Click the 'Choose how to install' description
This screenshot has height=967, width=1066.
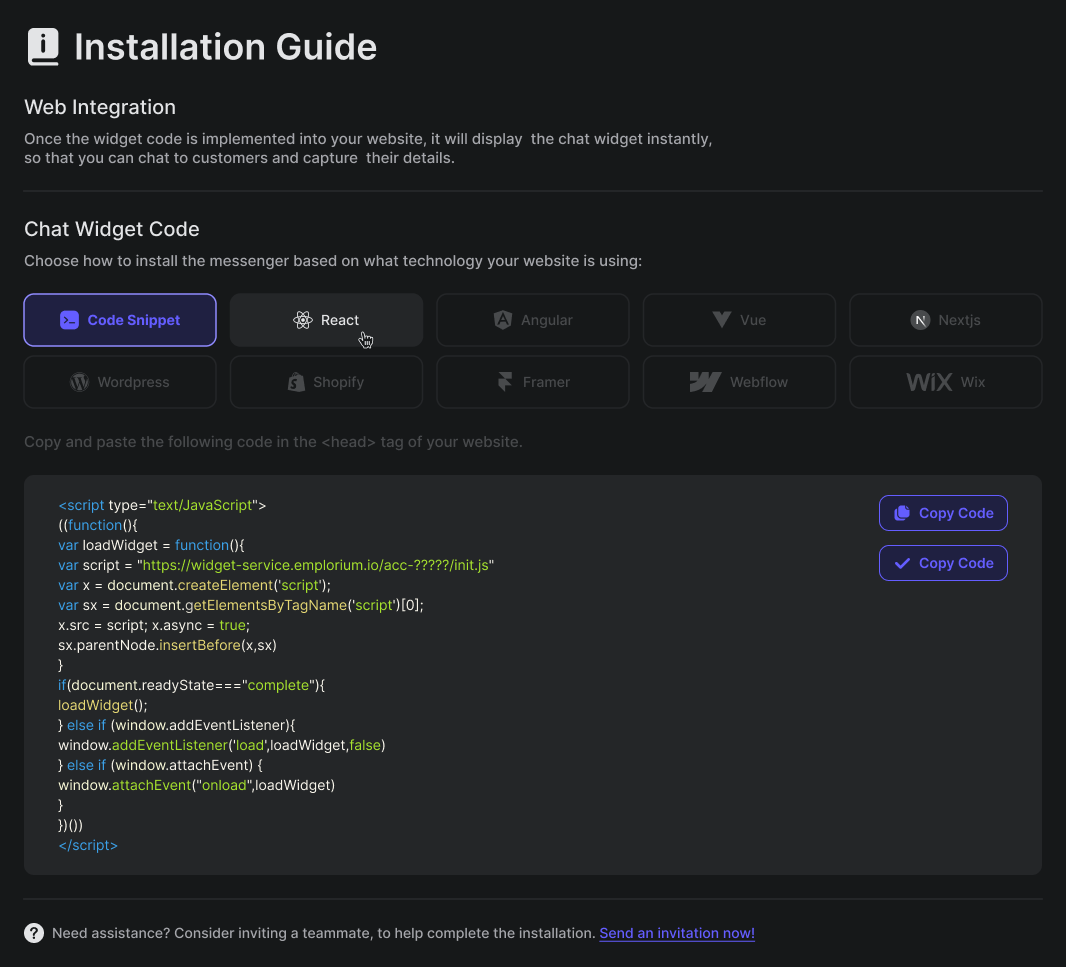coord(333,261)
